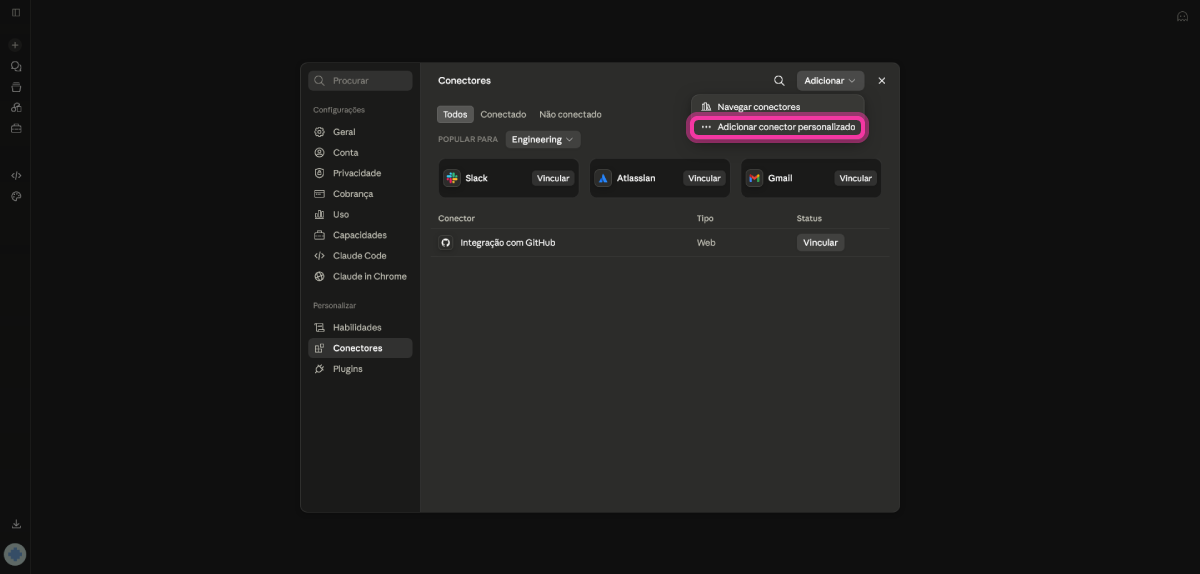
Task: Click the ghost icon at top right
Action: 1182,16
